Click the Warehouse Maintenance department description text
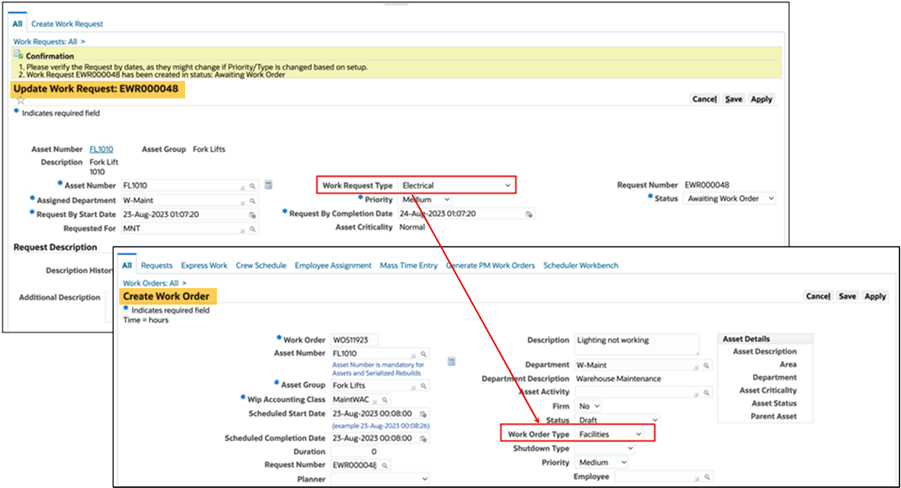 click(618, 379)
